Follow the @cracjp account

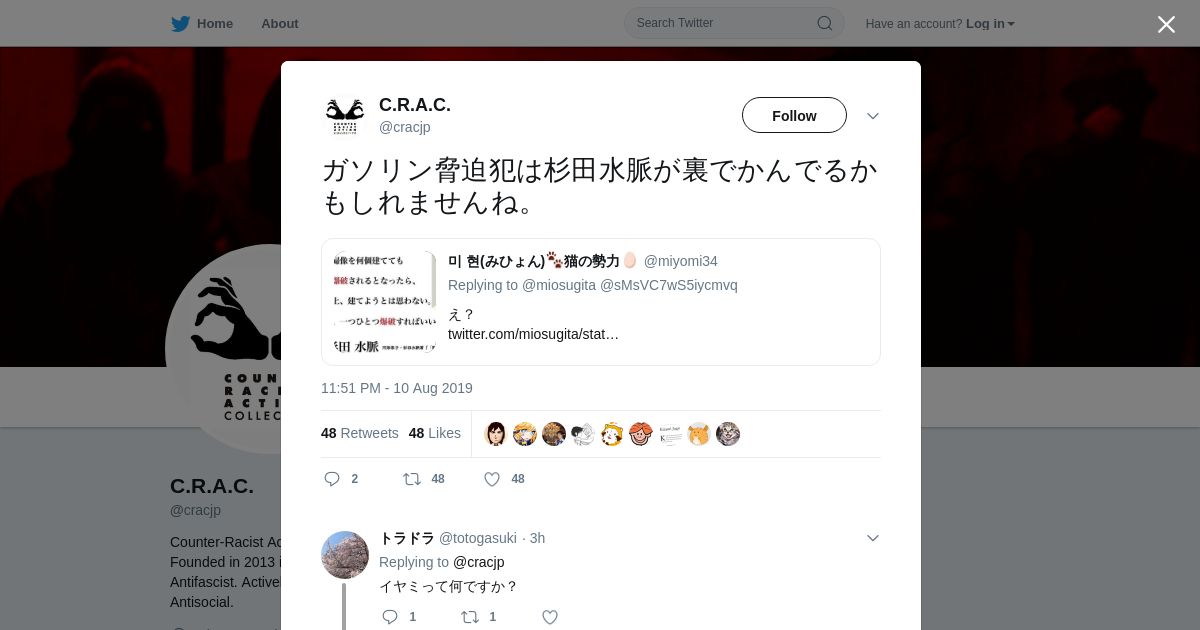794,115
